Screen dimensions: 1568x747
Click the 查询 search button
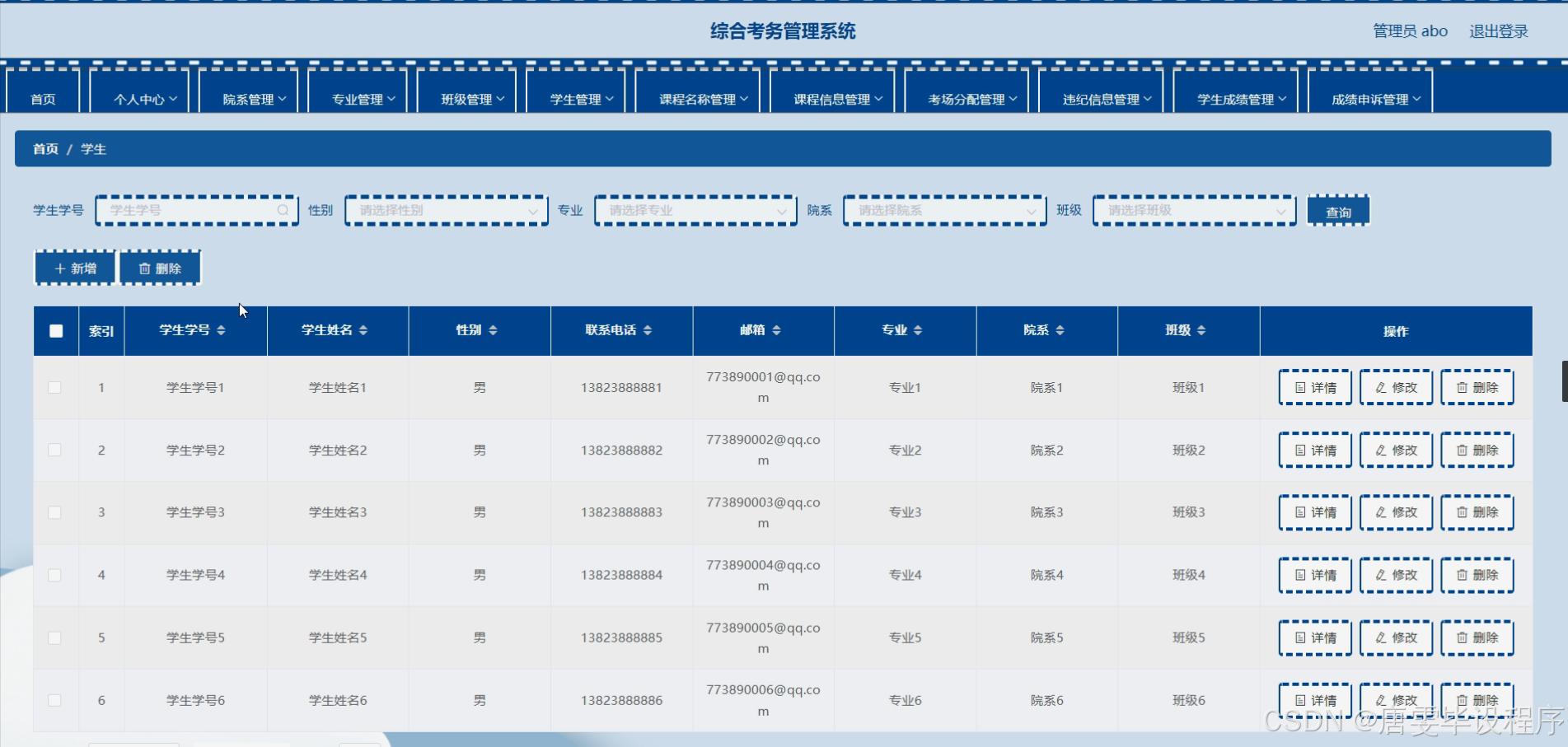click(x=1338, y=212)
